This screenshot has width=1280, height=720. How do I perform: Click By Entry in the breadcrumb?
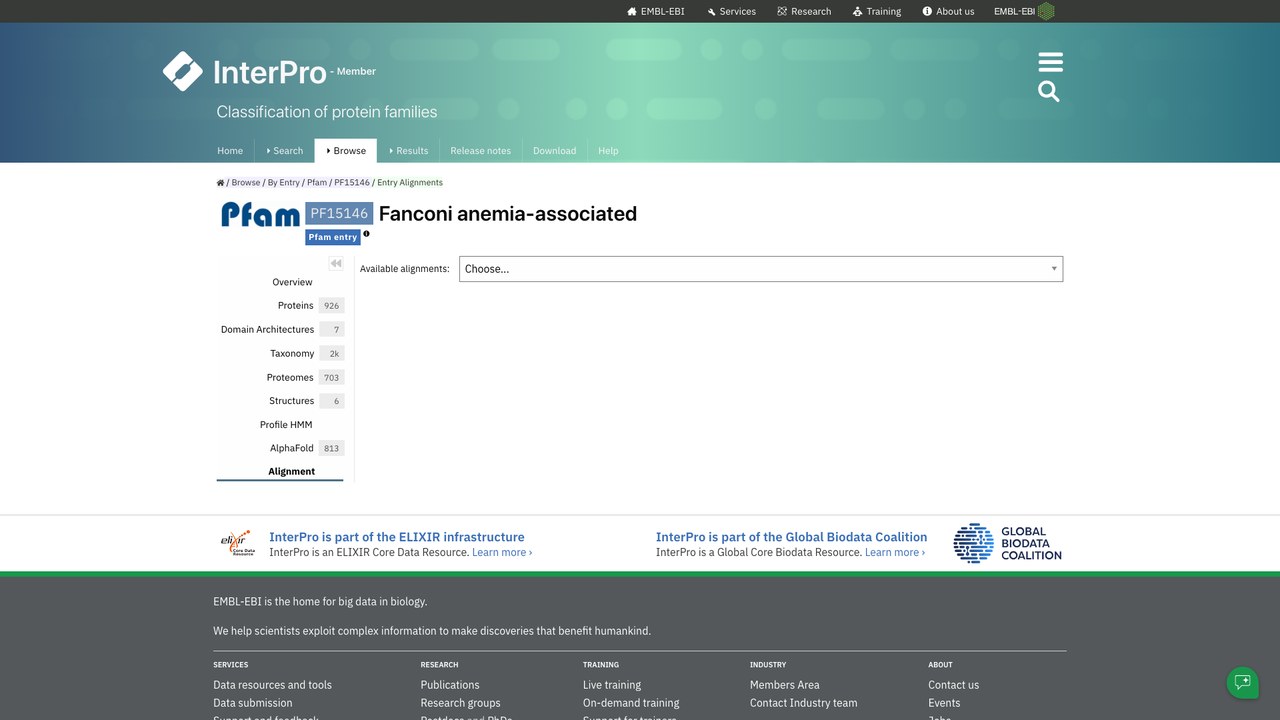283,182
